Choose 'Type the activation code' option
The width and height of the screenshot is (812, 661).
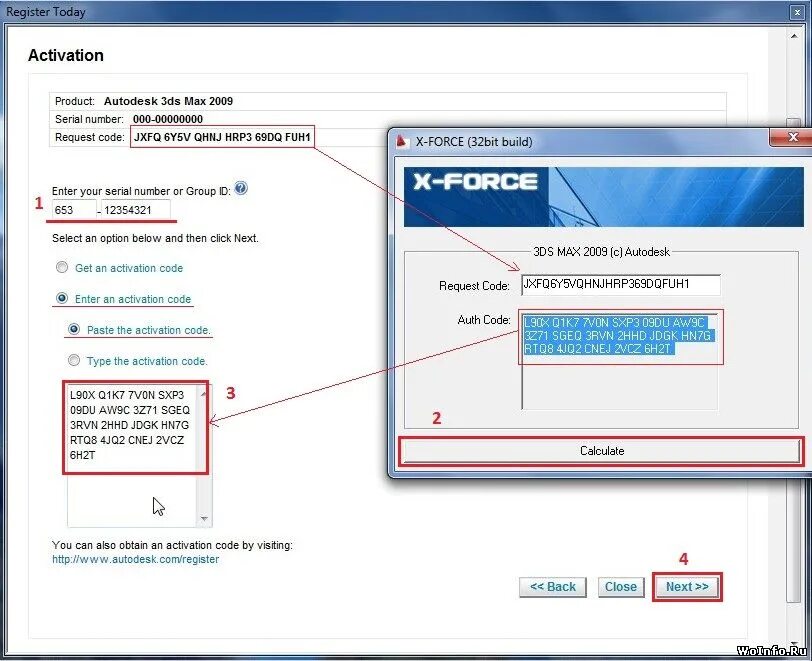pos(74,360)
